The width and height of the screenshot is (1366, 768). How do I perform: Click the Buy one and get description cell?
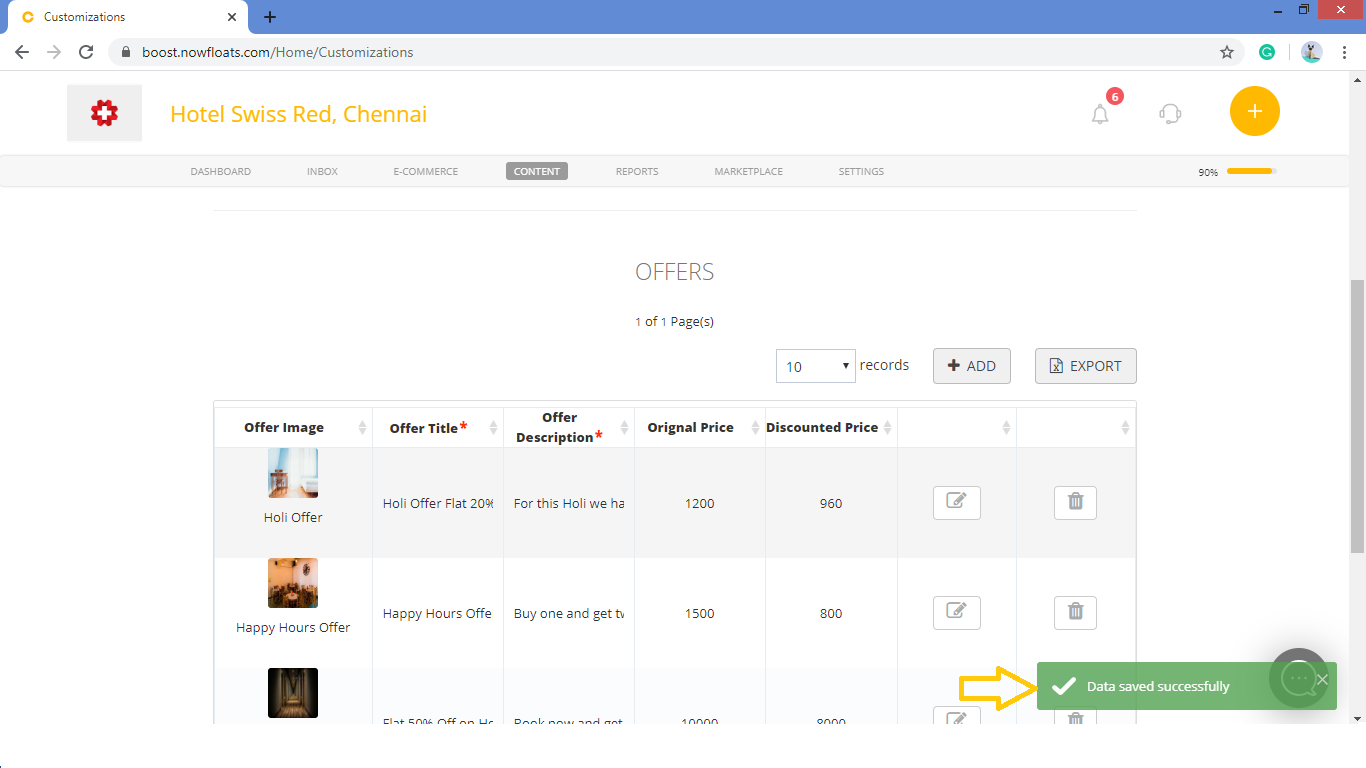pyautogui.click(x=569, y=613)
